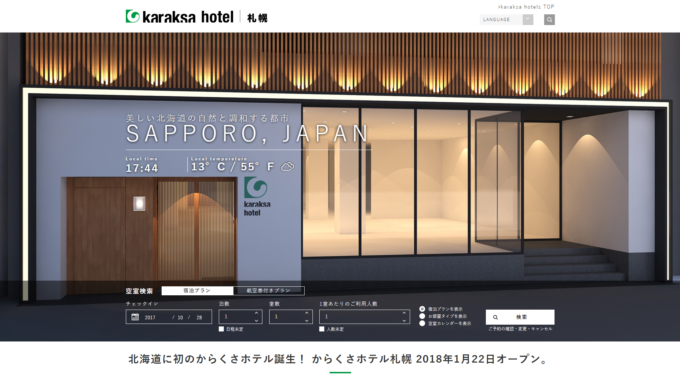The width and height of the screenshot is (680, 383).
Task: Tick the 人数未定 checkbox
Action: pos(322,329)
